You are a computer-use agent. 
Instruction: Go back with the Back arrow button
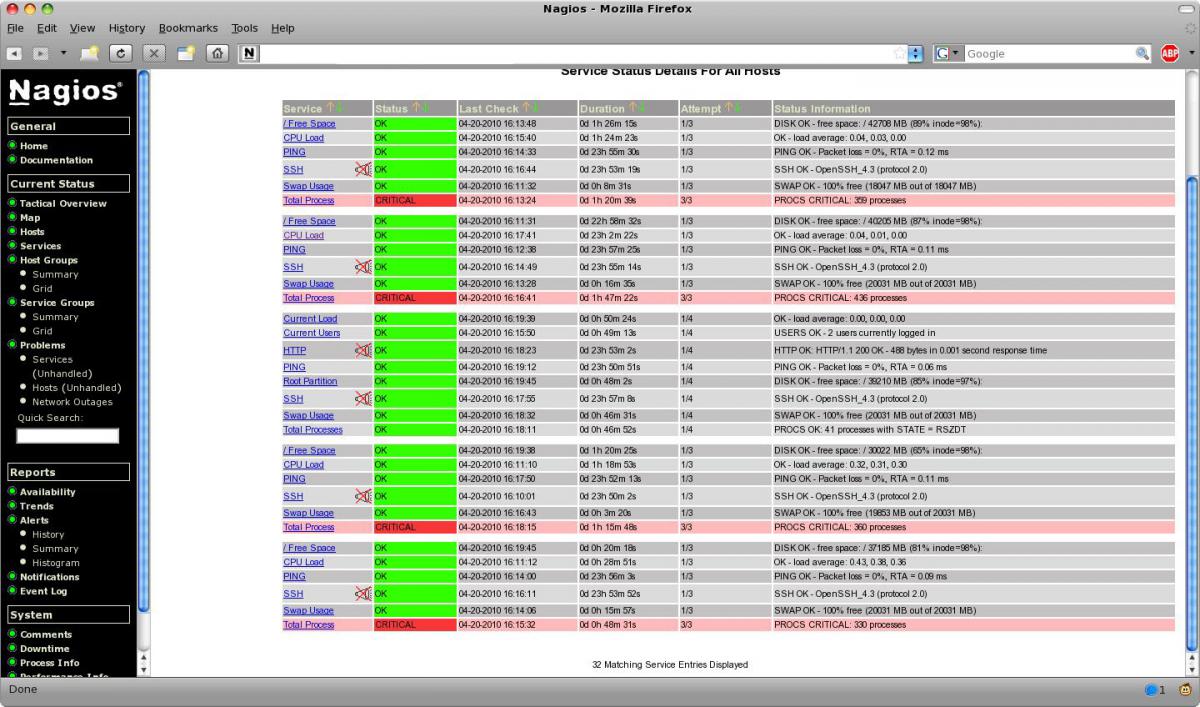15,54
